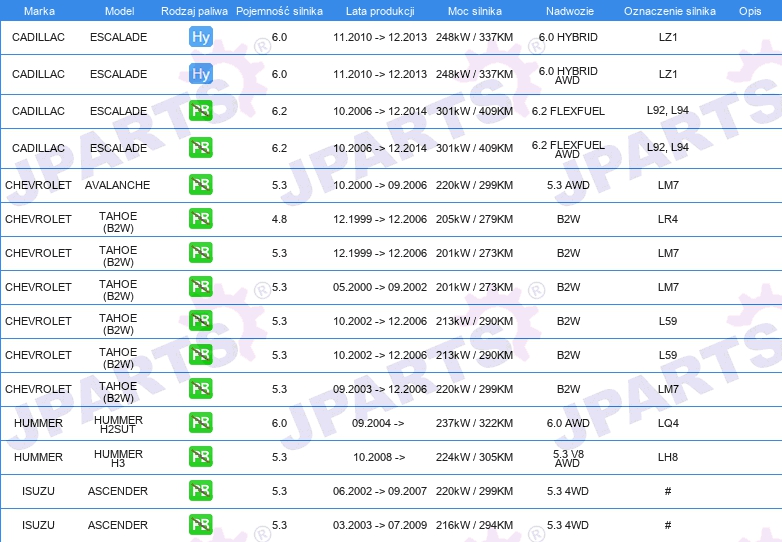Click the production date 10.2000 -> 09.2006
The height and width of the screenshot is (542, 782).
coord(380,185)
